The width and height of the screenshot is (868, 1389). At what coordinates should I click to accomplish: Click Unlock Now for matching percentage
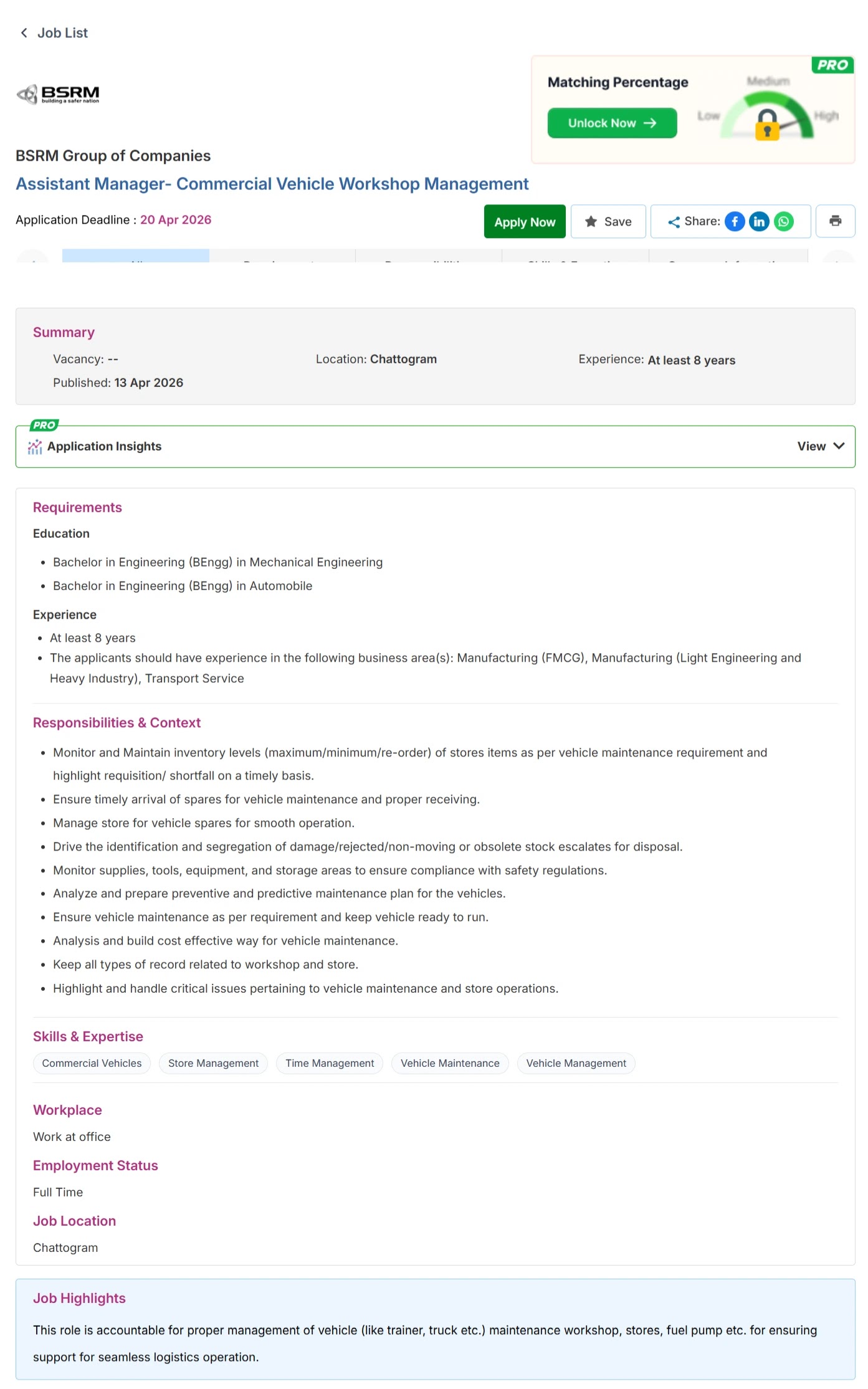click(x=612, y=123)
